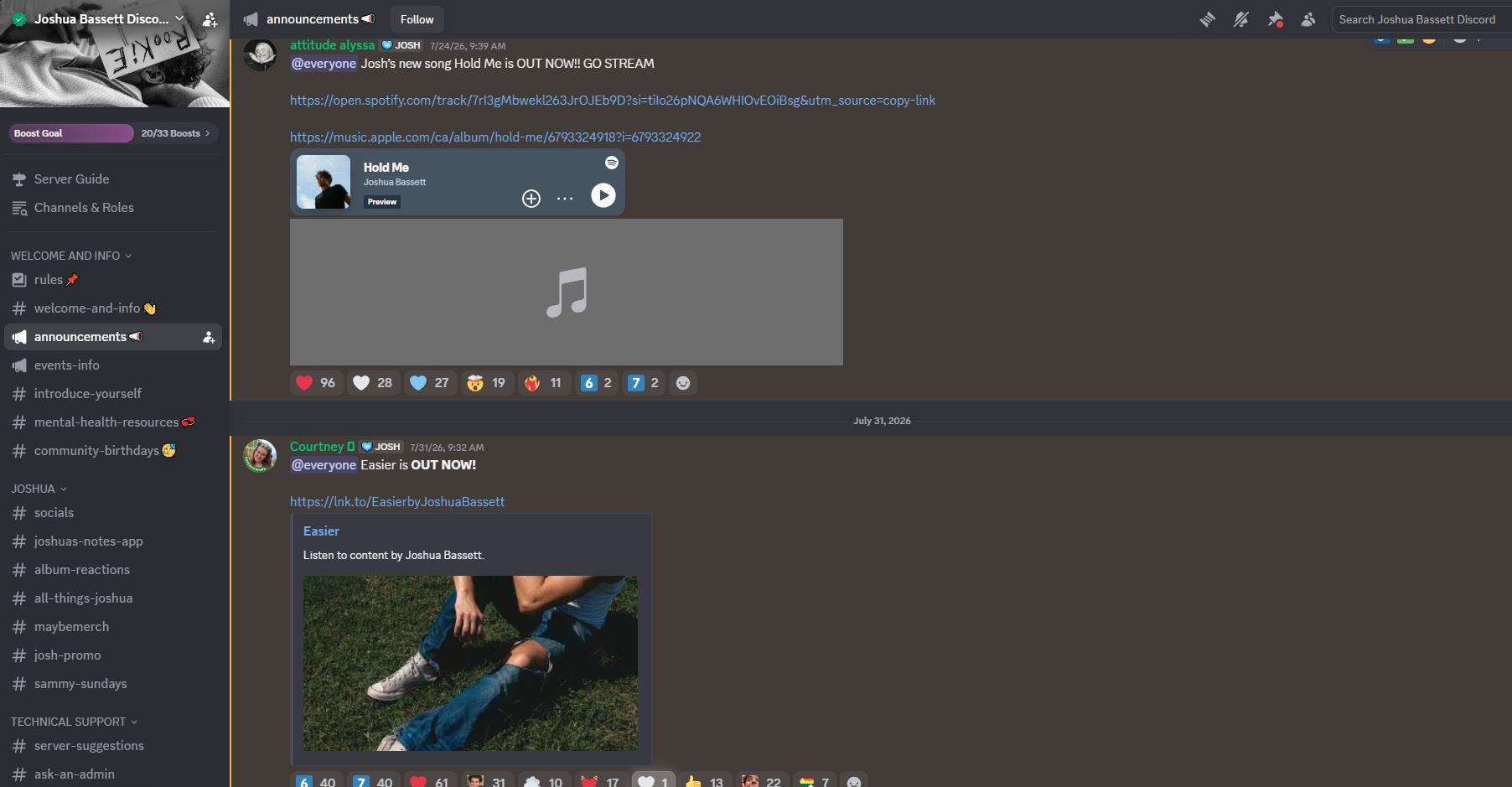The image size is (1512, 787).
Task: Open the joshuas-notes-app channel
Action: point(113,541)
